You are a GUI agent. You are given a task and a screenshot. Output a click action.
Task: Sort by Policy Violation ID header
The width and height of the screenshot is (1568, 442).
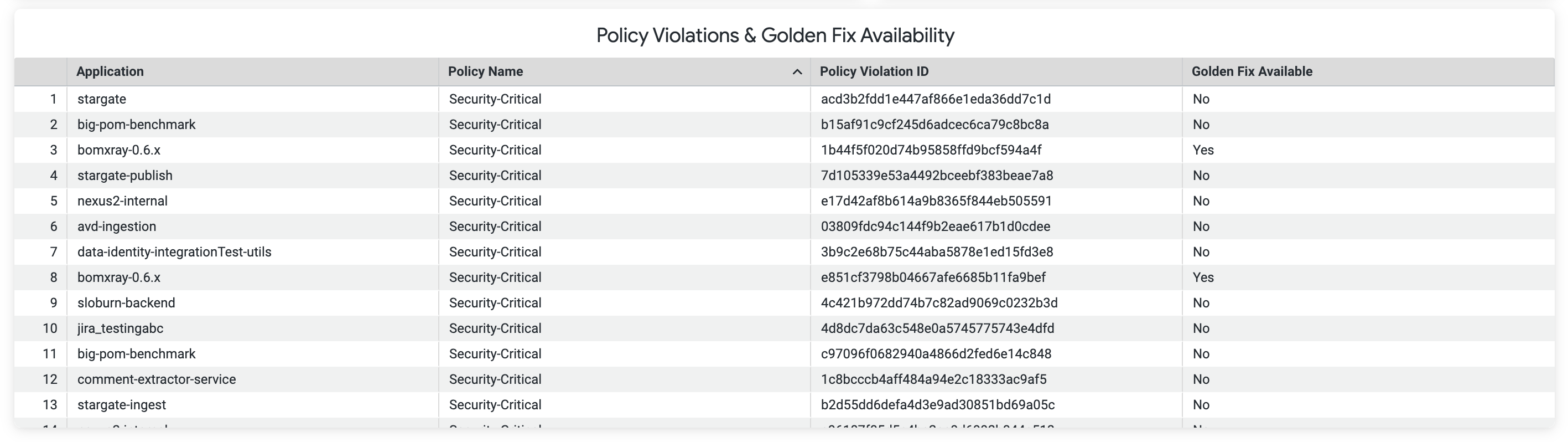[x=996, y=72]
